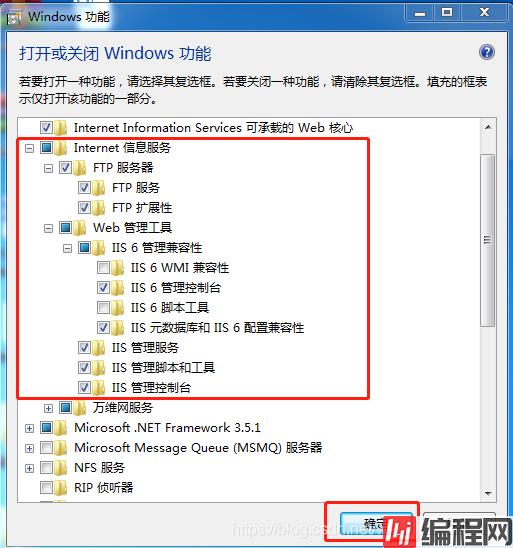Enable the IIS 6 WMI 兼容性 checkbox
This screenshot has height=548, width=513.
[x=103, y=268]
